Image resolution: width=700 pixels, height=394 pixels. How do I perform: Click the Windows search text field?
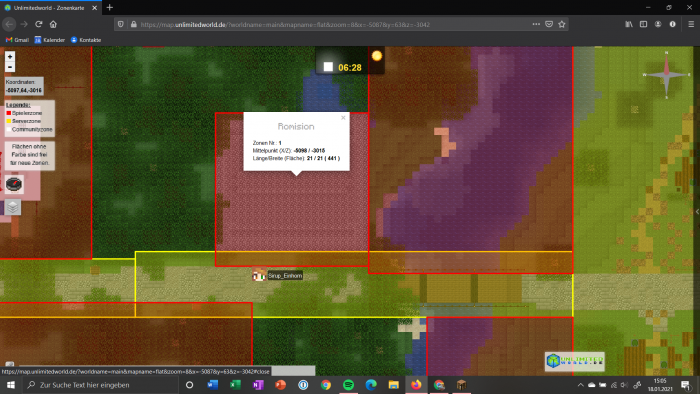(101, 385)
